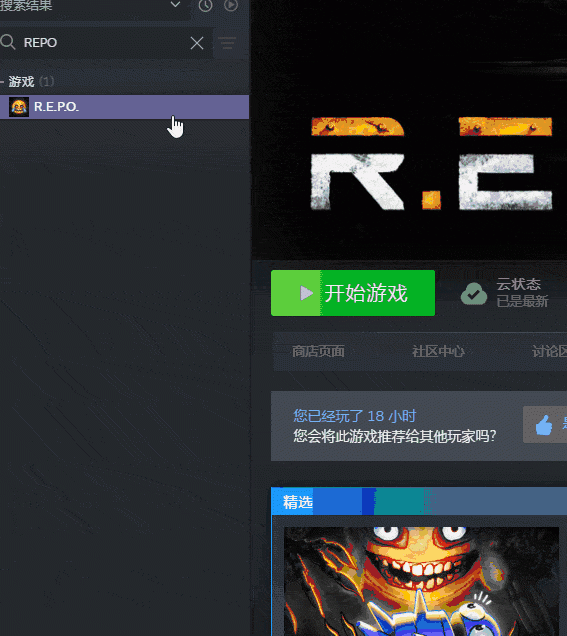Start the game with 开始游戏
This screenshot has height=636, width=567.
click(x=353, y=293)
